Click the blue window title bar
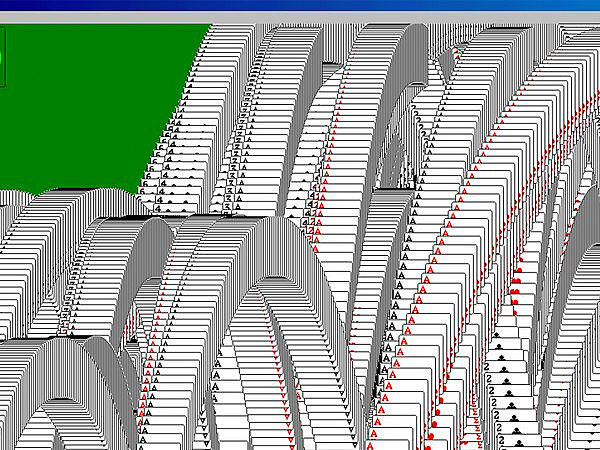600x450 pixels. [x=300, y=5]
